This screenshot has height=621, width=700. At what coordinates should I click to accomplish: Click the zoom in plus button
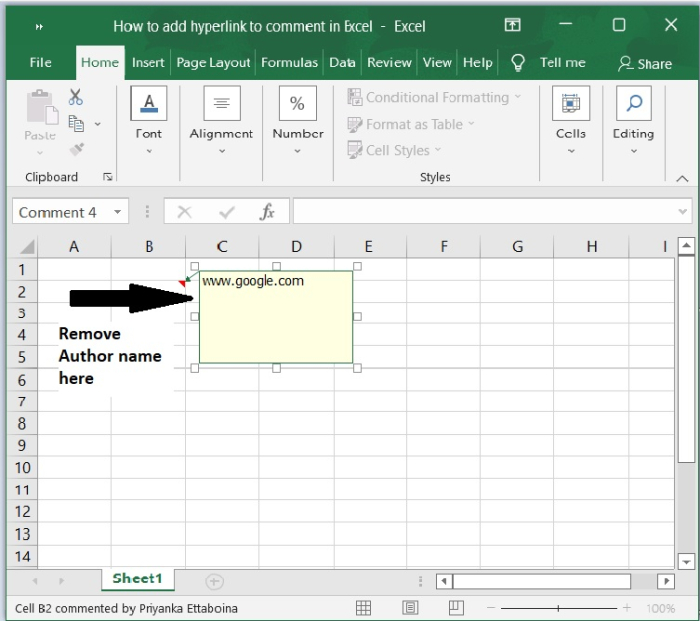627,608
